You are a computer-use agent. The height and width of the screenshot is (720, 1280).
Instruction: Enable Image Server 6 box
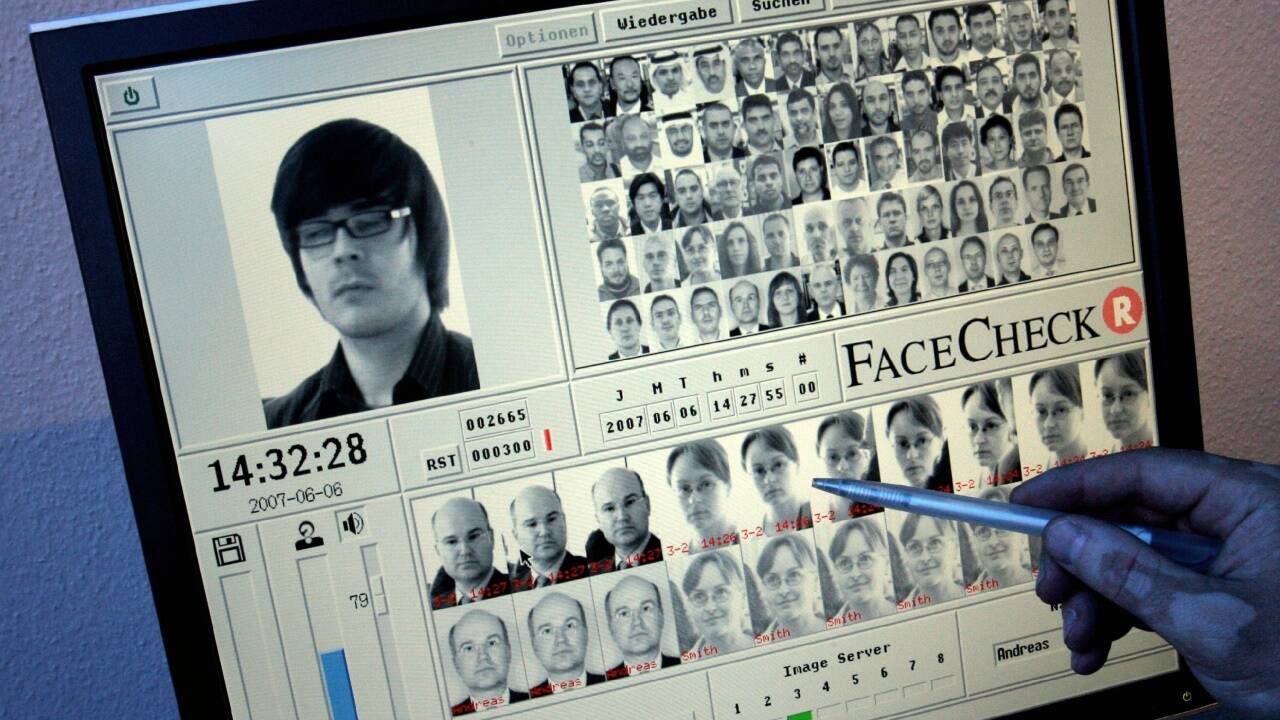coord(888,696)
